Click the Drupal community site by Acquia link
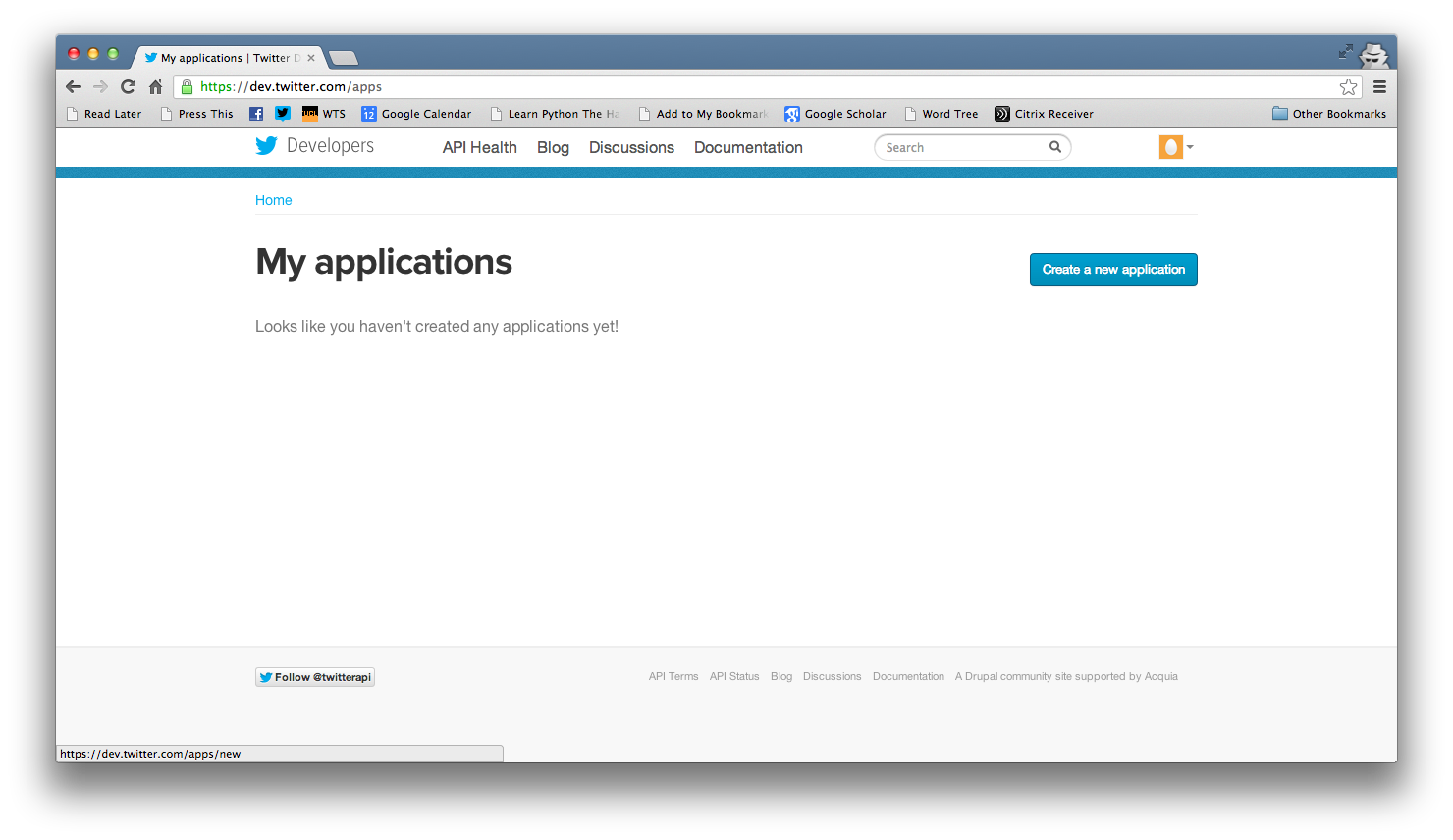 coord(1066,676)
